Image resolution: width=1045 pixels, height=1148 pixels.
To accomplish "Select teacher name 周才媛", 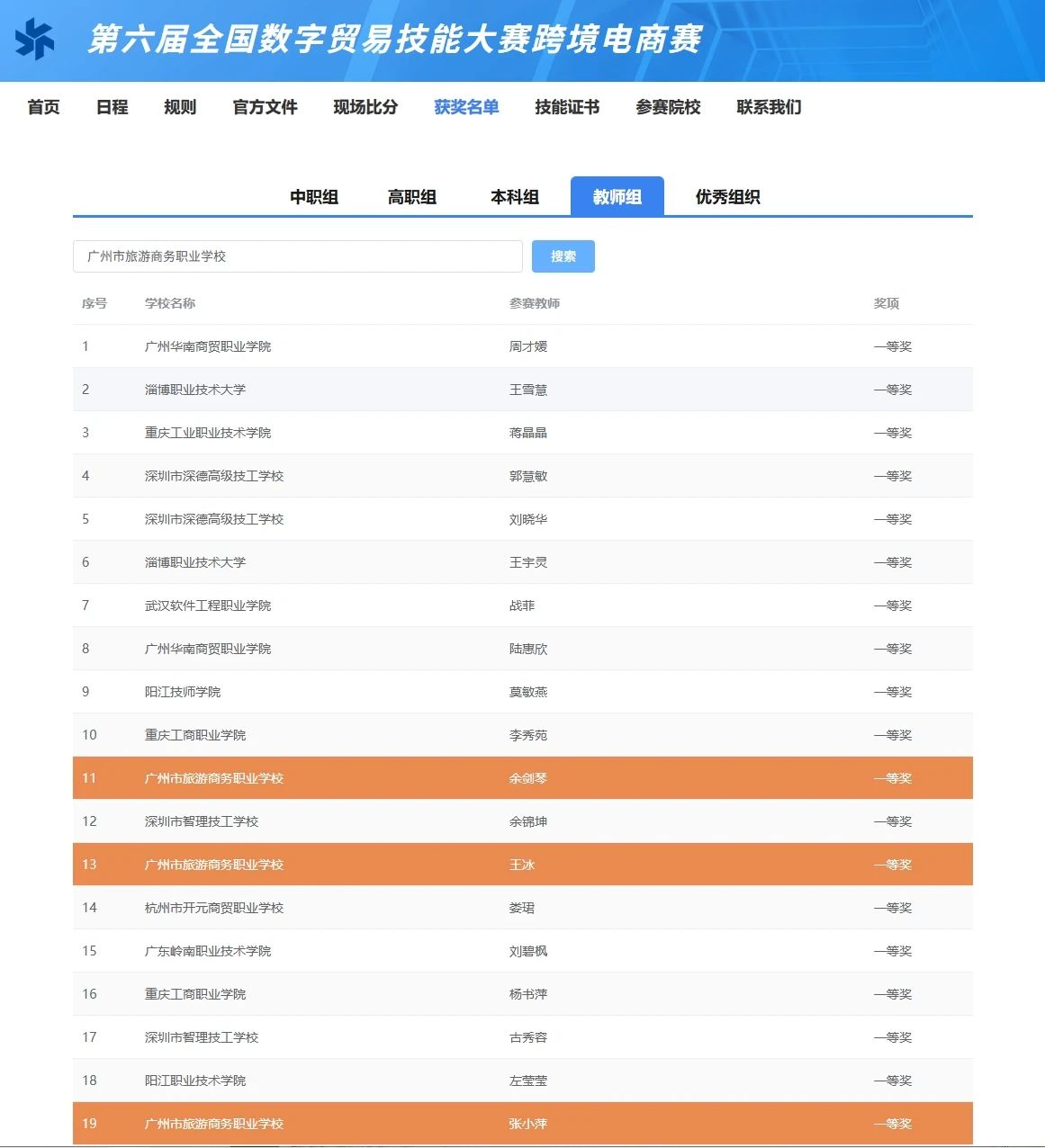I will coord(528,346).
